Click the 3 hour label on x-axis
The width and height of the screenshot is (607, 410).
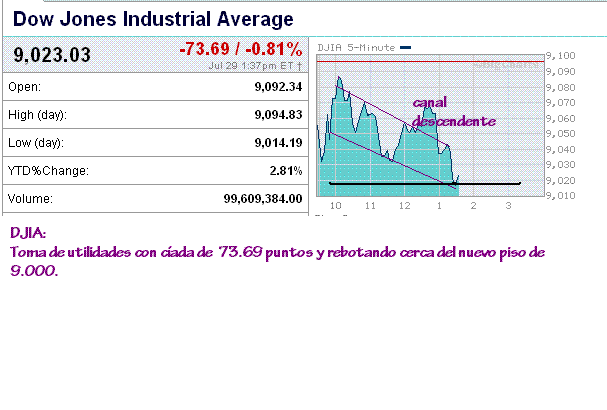pyautogui.click(x=508, y=206)
